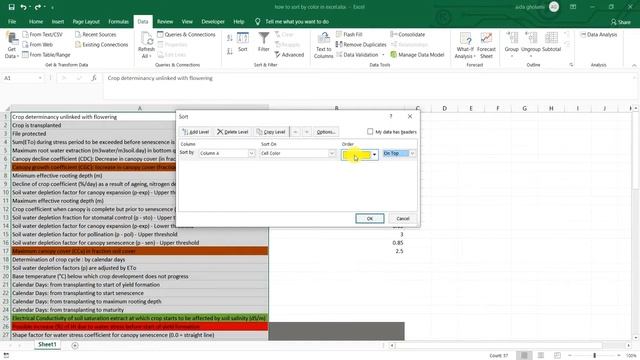Switch to the Review tab
The image size is (640, 360).
[165, 22]
